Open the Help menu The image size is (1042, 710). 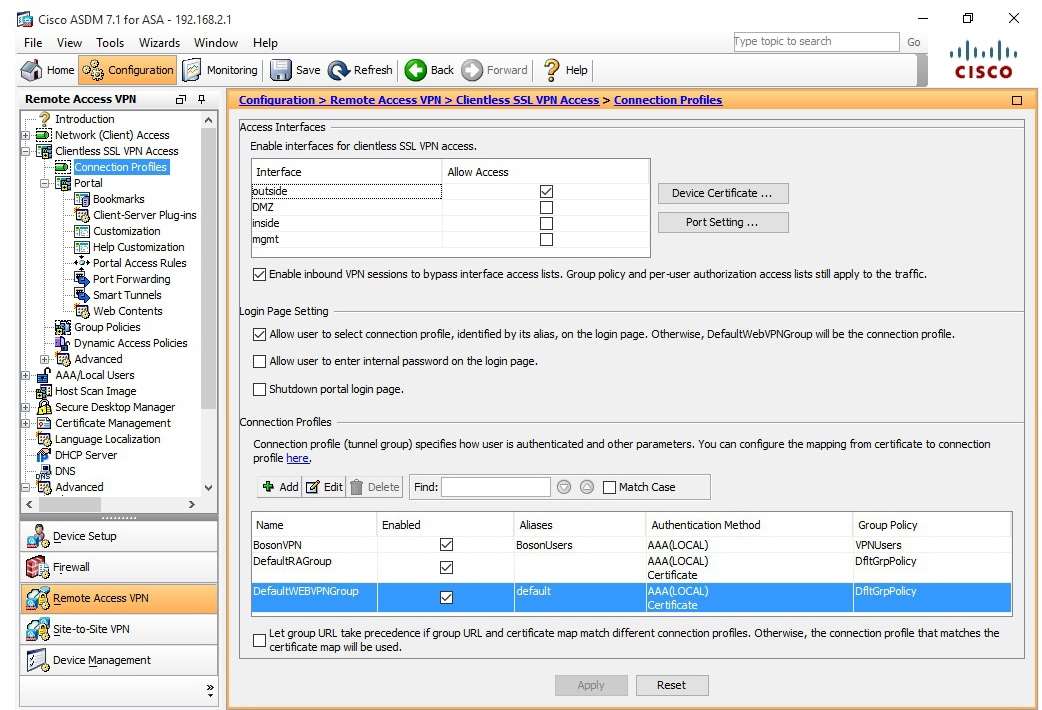pos(264,43)
